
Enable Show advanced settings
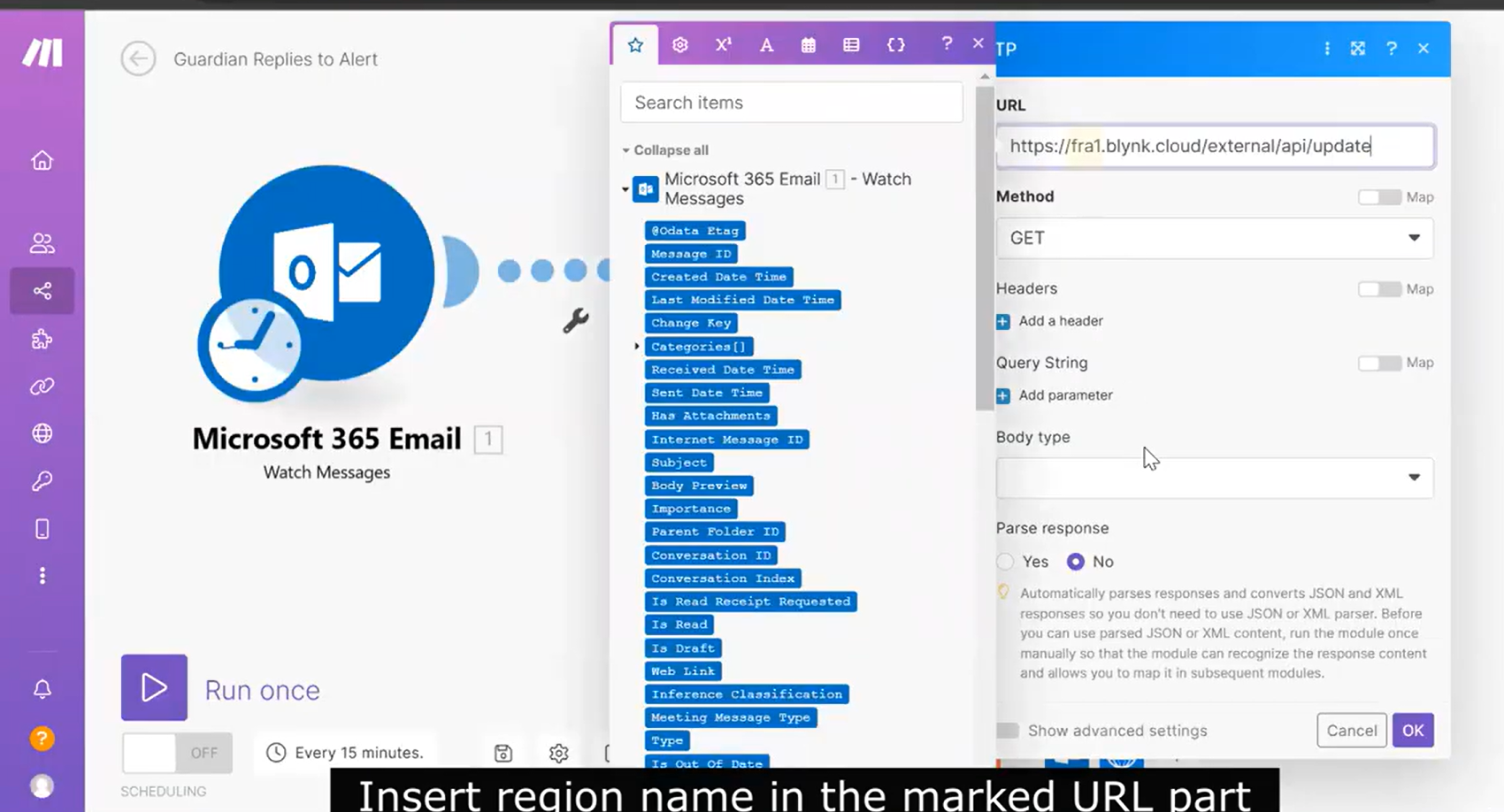[1008, 731]
